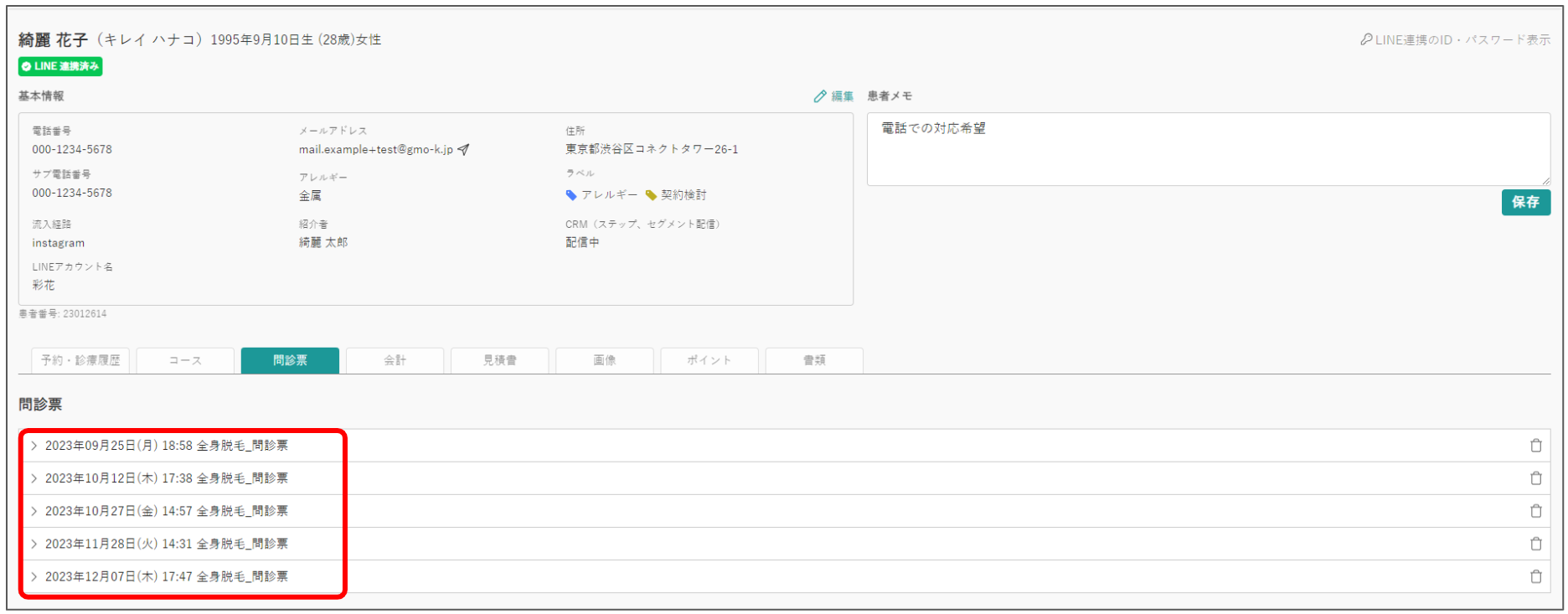
Task: Delete the 2023年12月07日 questionnaire entry
Action: (x=1535, y=576)
